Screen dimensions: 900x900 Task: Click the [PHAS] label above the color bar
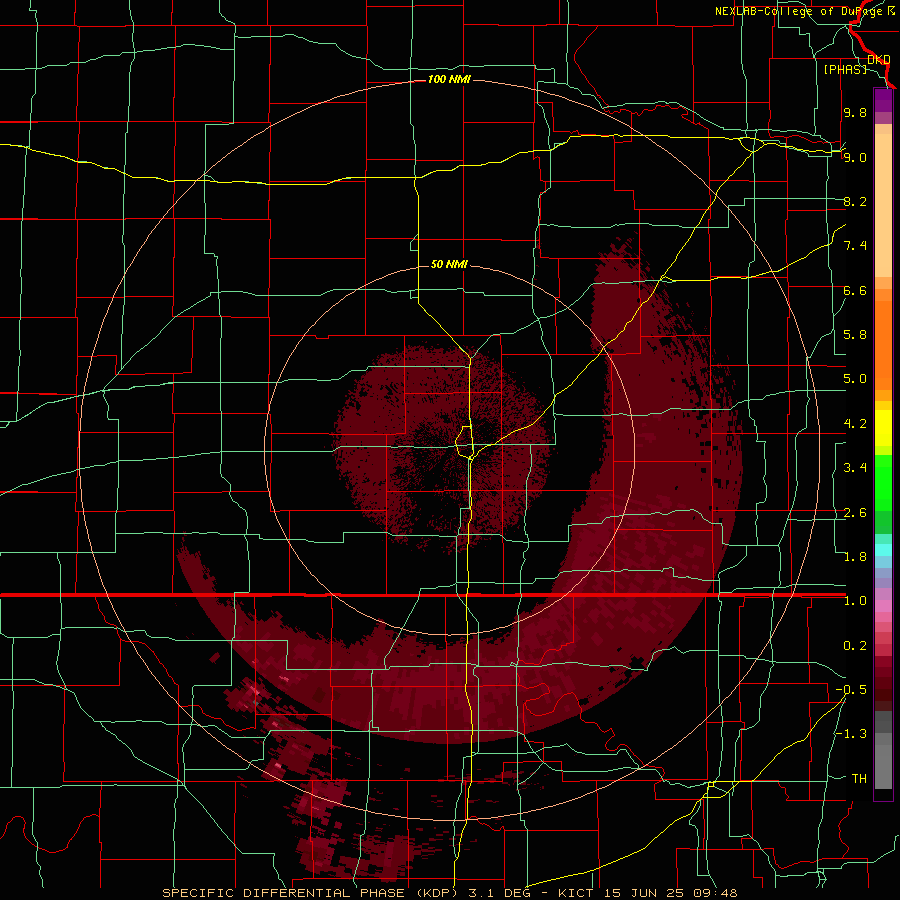(x=845, y=69)
